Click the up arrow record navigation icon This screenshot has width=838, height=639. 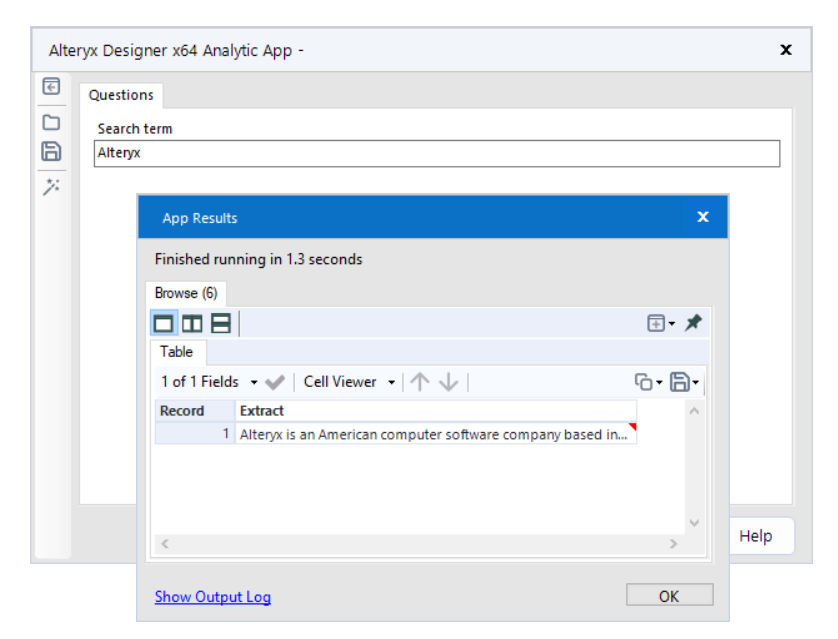point(420,381)
